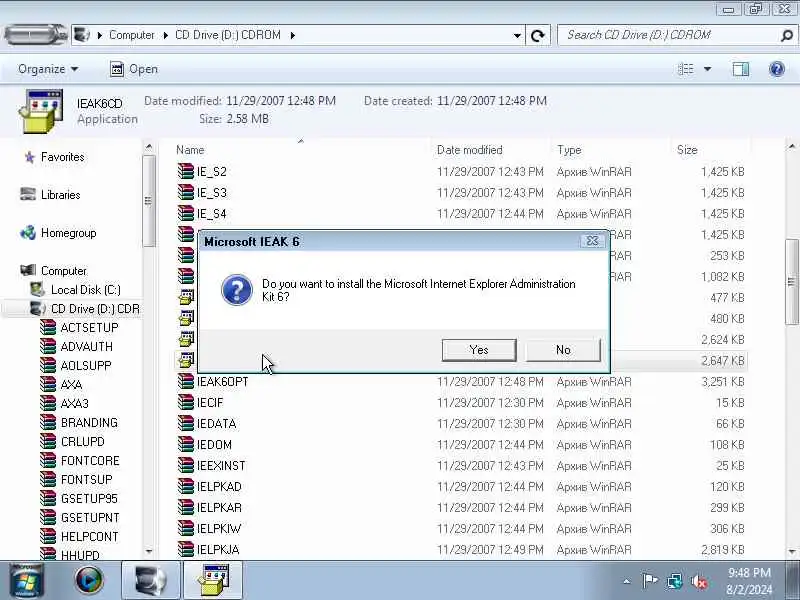Show hidden system tray icons
Screen dimensions: 800x600
click(627, 581)
